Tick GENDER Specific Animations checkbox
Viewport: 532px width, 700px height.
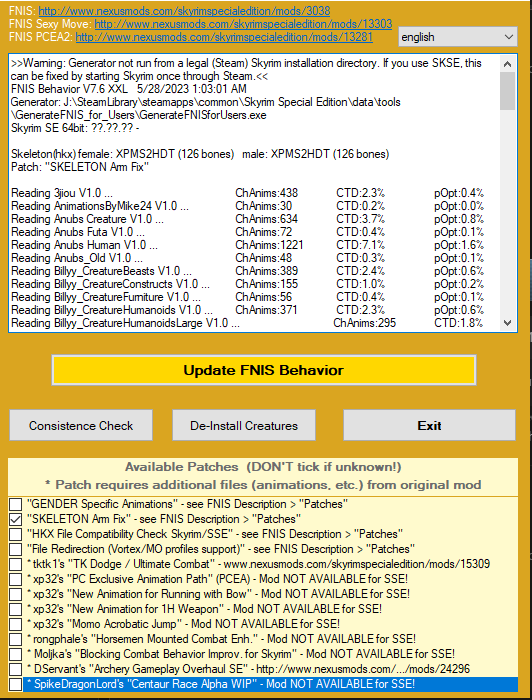tap(16, 504)
